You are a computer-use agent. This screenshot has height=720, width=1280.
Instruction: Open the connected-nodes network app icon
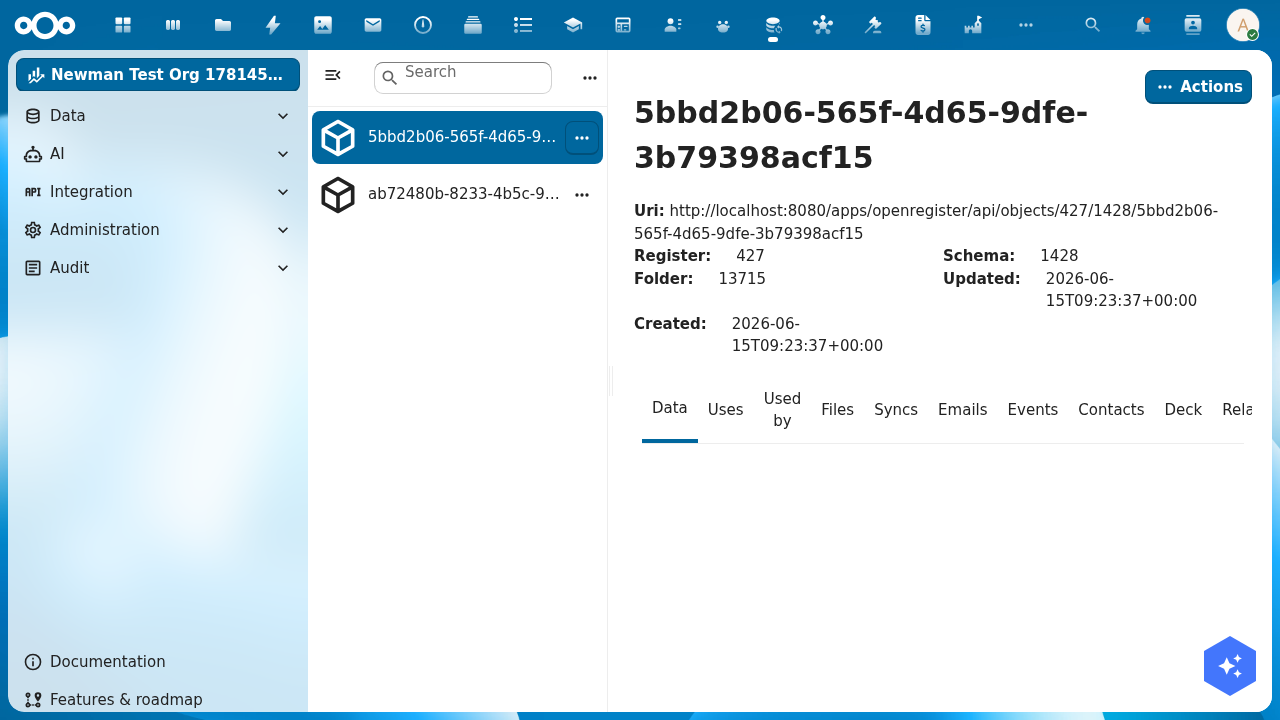pos(823,25)
